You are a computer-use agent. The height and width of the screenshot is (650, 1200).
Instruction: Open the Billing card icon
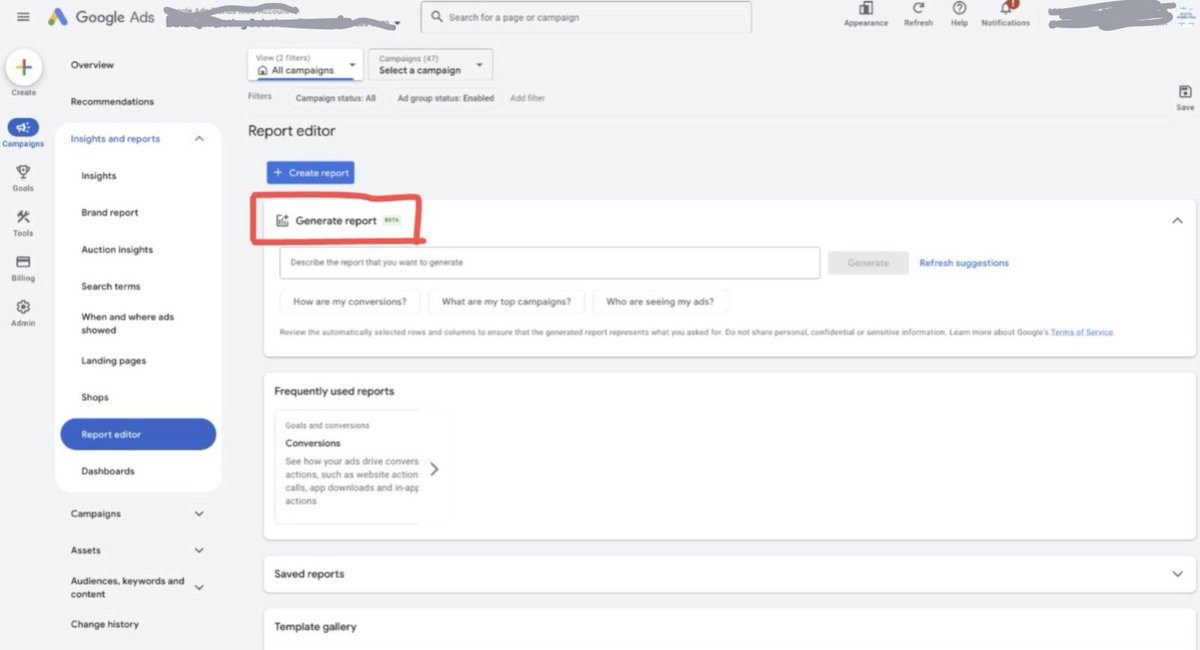23,262
